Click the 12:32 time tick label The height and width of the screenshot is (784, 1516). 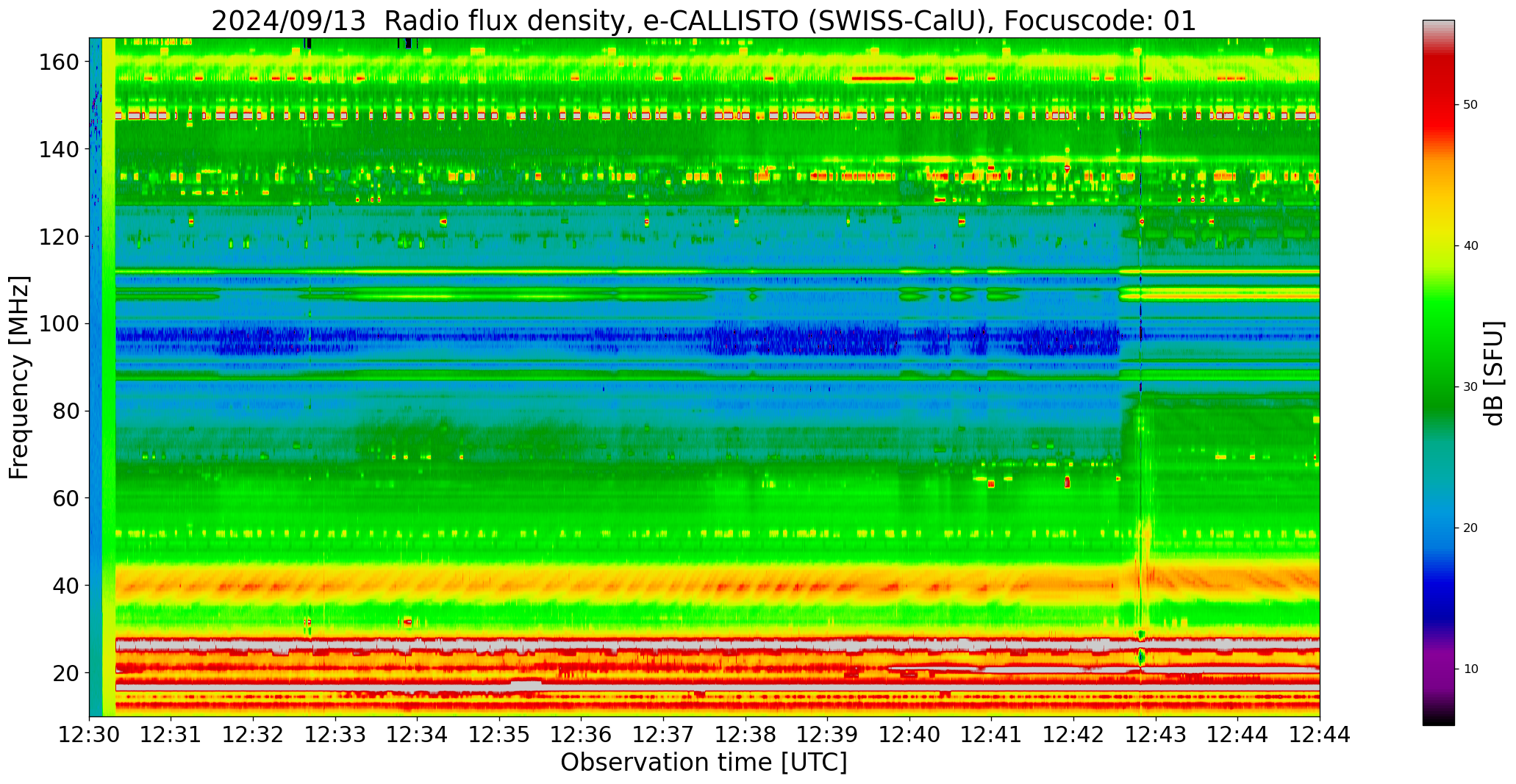click(x=254, y=735)
